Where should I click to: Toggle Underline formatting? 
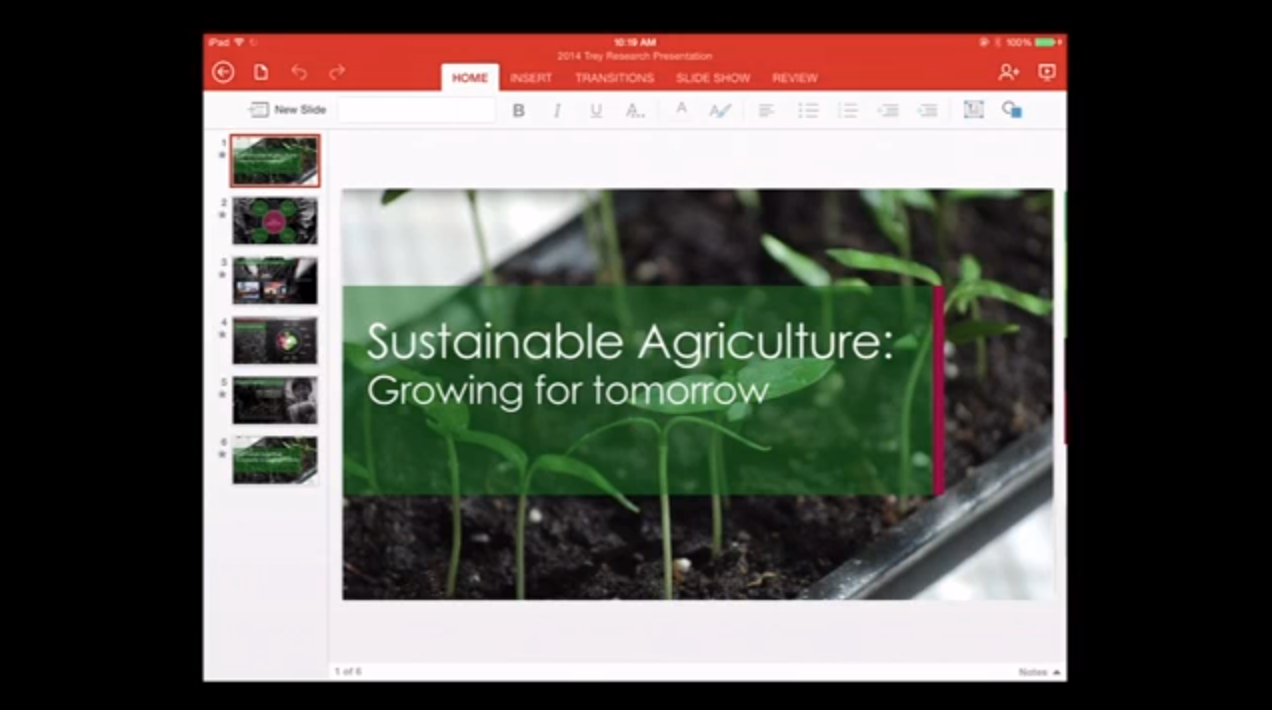596,111
